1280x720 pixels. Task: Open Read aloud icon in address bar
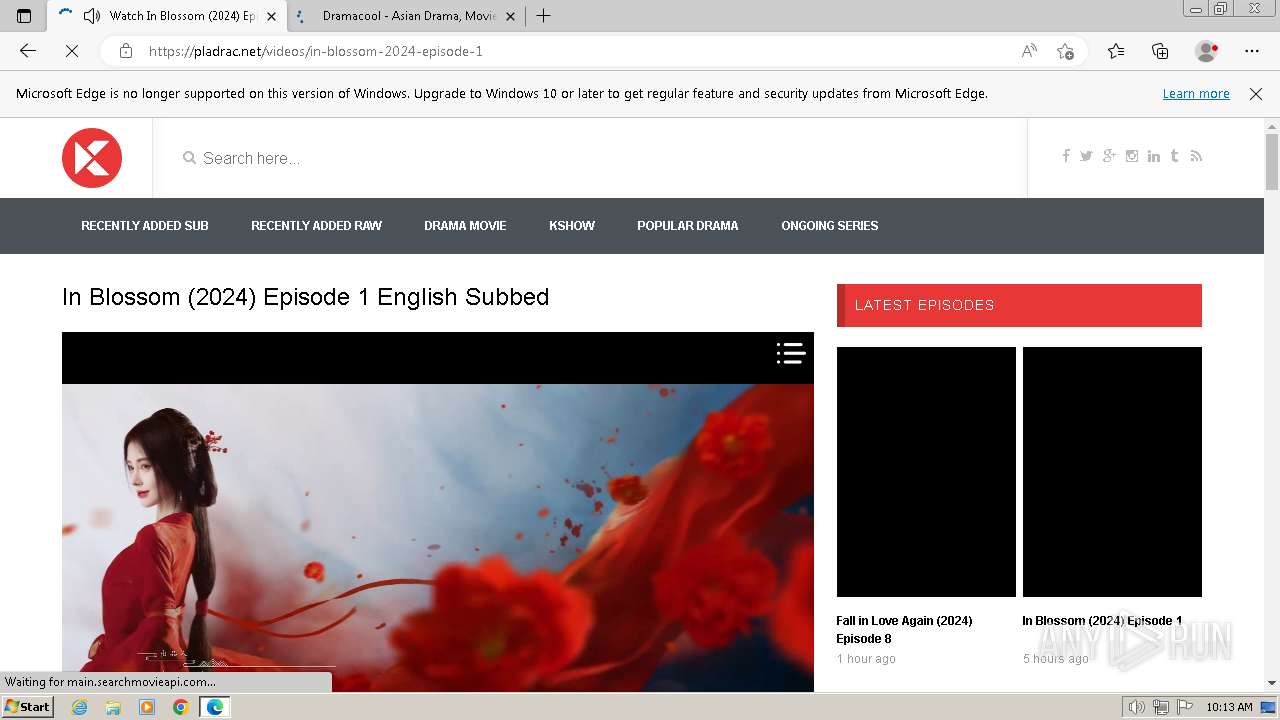point(1029,51)
